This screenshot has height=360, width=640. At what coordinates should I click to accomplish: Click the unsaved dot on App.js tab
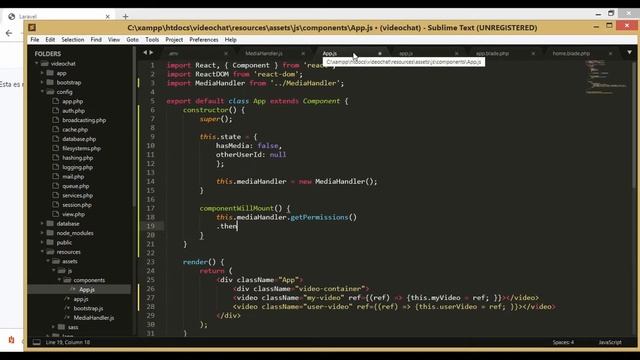coord(380,53)
